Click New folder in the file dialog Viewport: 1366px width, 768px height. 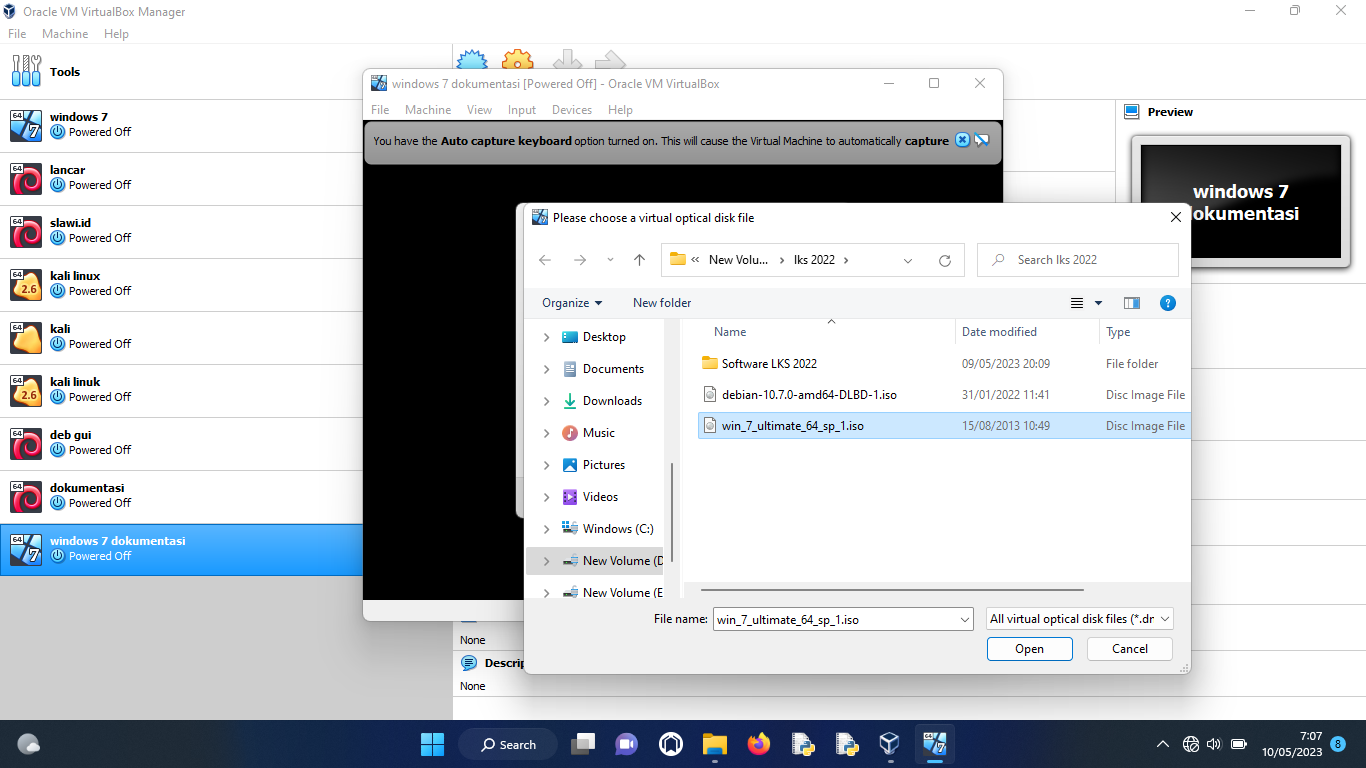662,303
